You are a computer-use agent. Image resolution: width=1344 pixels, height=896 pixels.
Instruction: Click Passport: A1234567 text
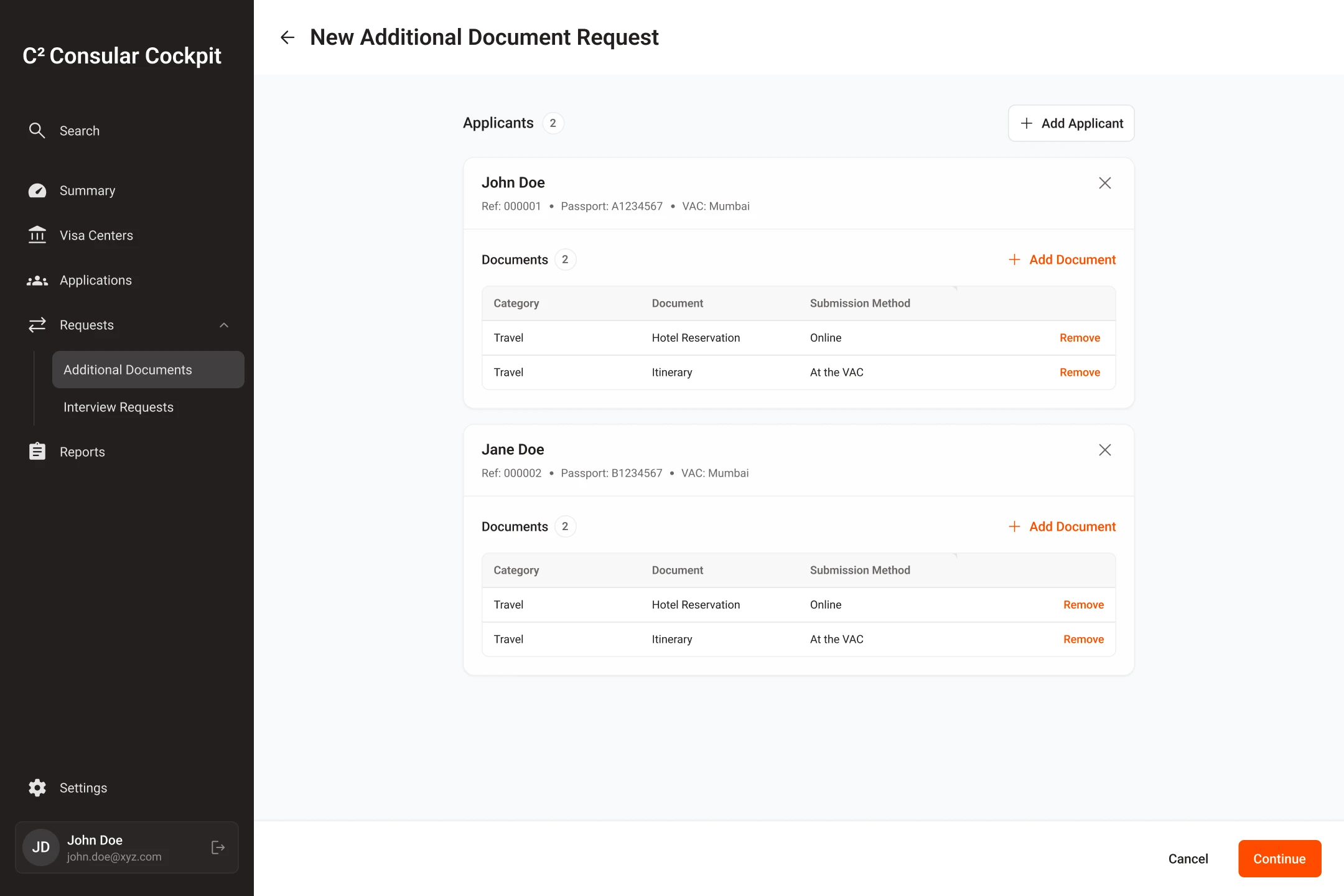(x=612, y=206)
